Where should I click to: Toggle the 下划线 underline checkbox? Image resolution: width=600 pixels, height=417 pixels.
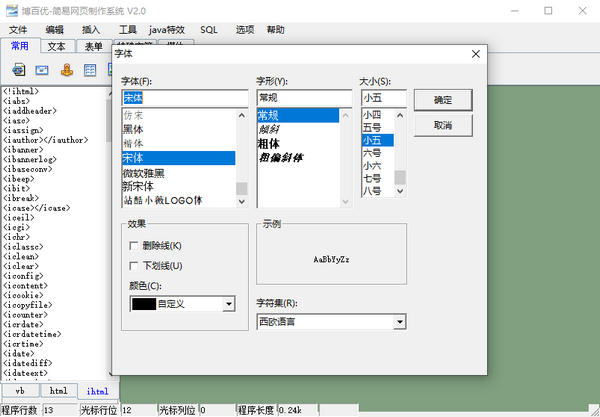click(134, 265)
